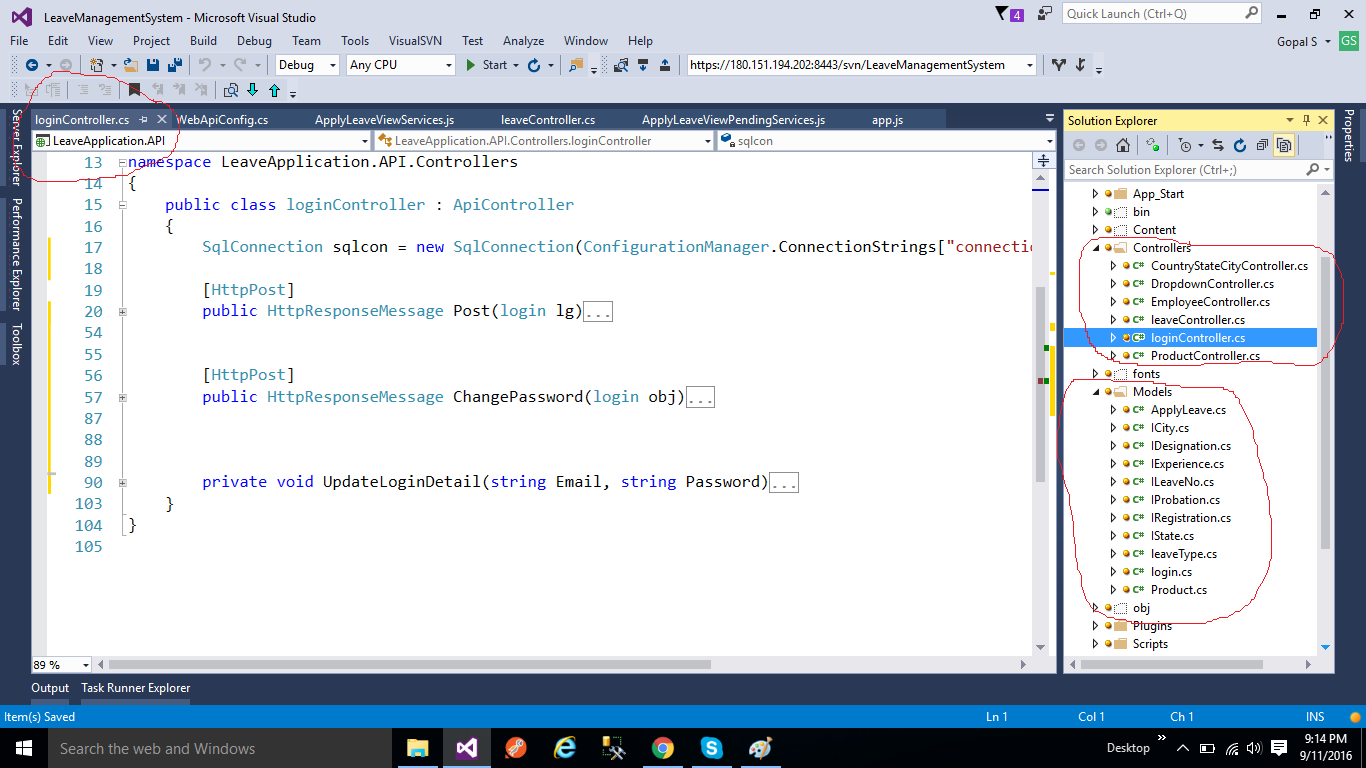Click the Home icon in Solution Explorer
Screen dimensions: 1366x768
[x=1123, y=146]
